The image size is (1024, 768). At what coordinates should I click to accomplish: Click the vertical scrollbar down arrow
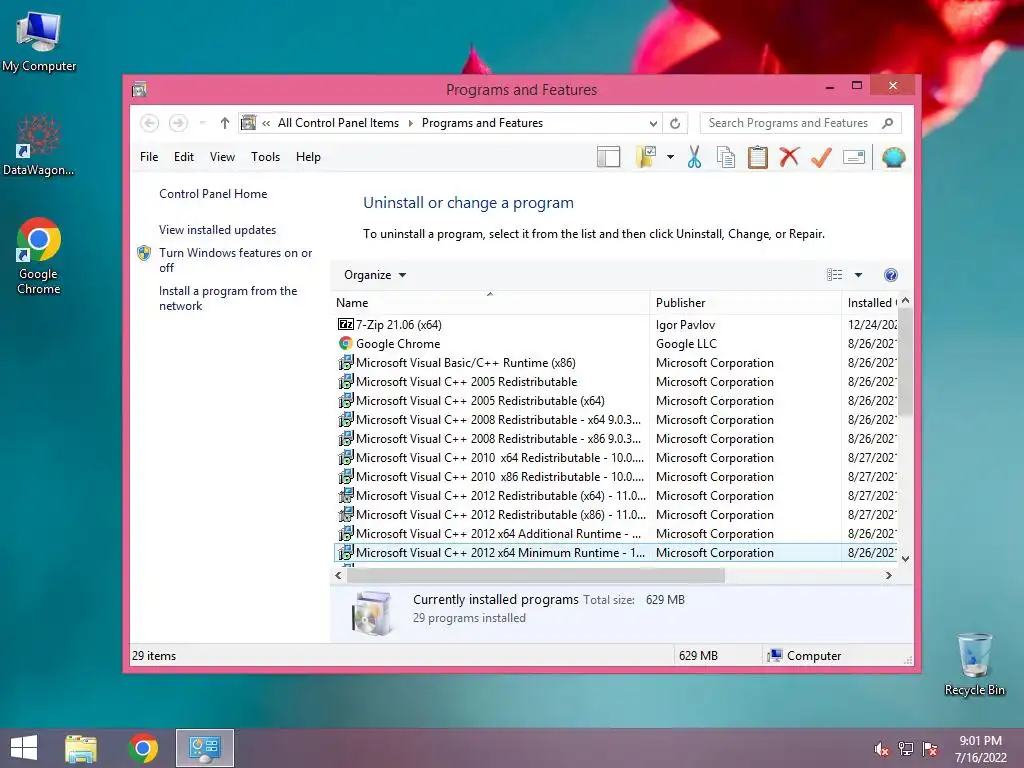point(905,558)
